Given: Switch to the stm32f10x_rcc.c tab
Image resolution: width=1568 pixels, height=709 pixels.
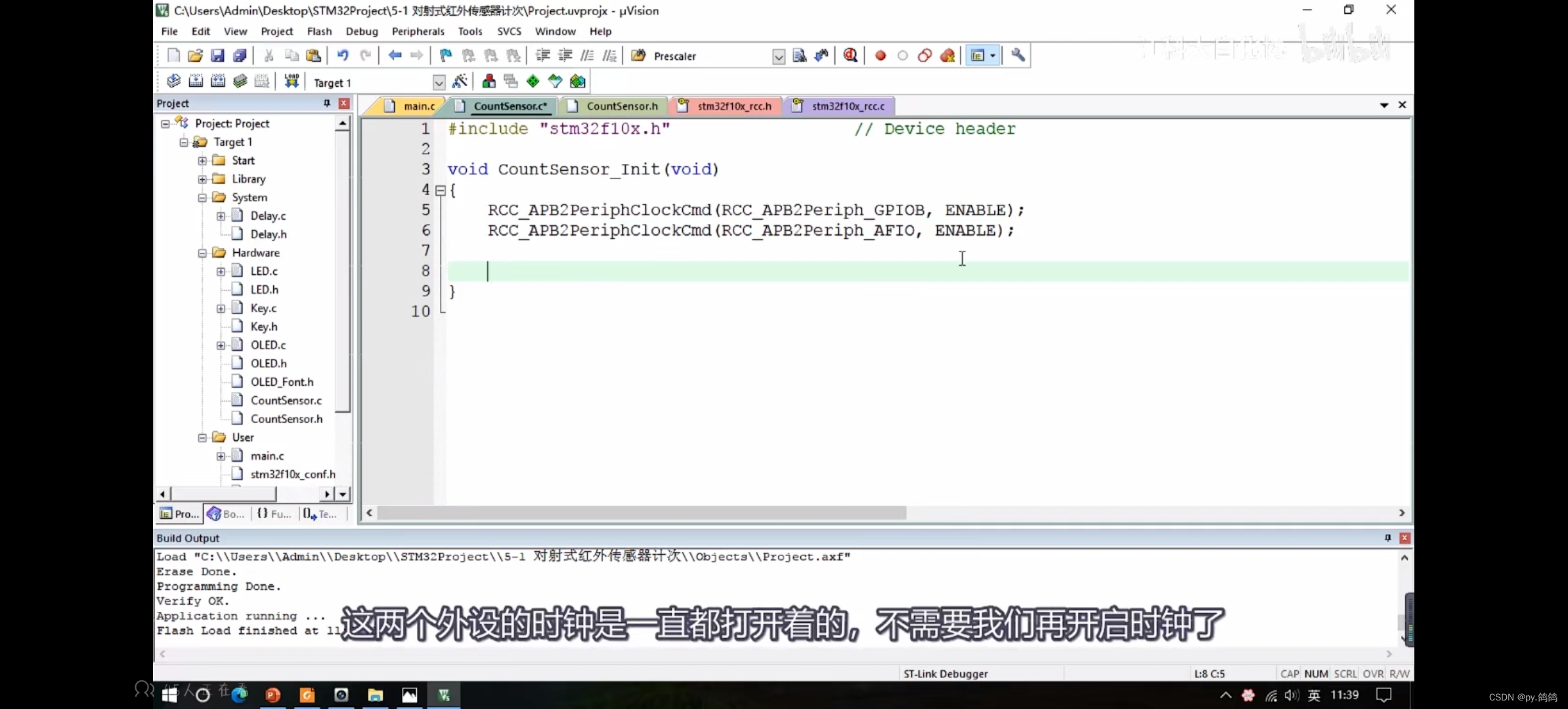Looking at the screenshot, I should click(840, 106).
